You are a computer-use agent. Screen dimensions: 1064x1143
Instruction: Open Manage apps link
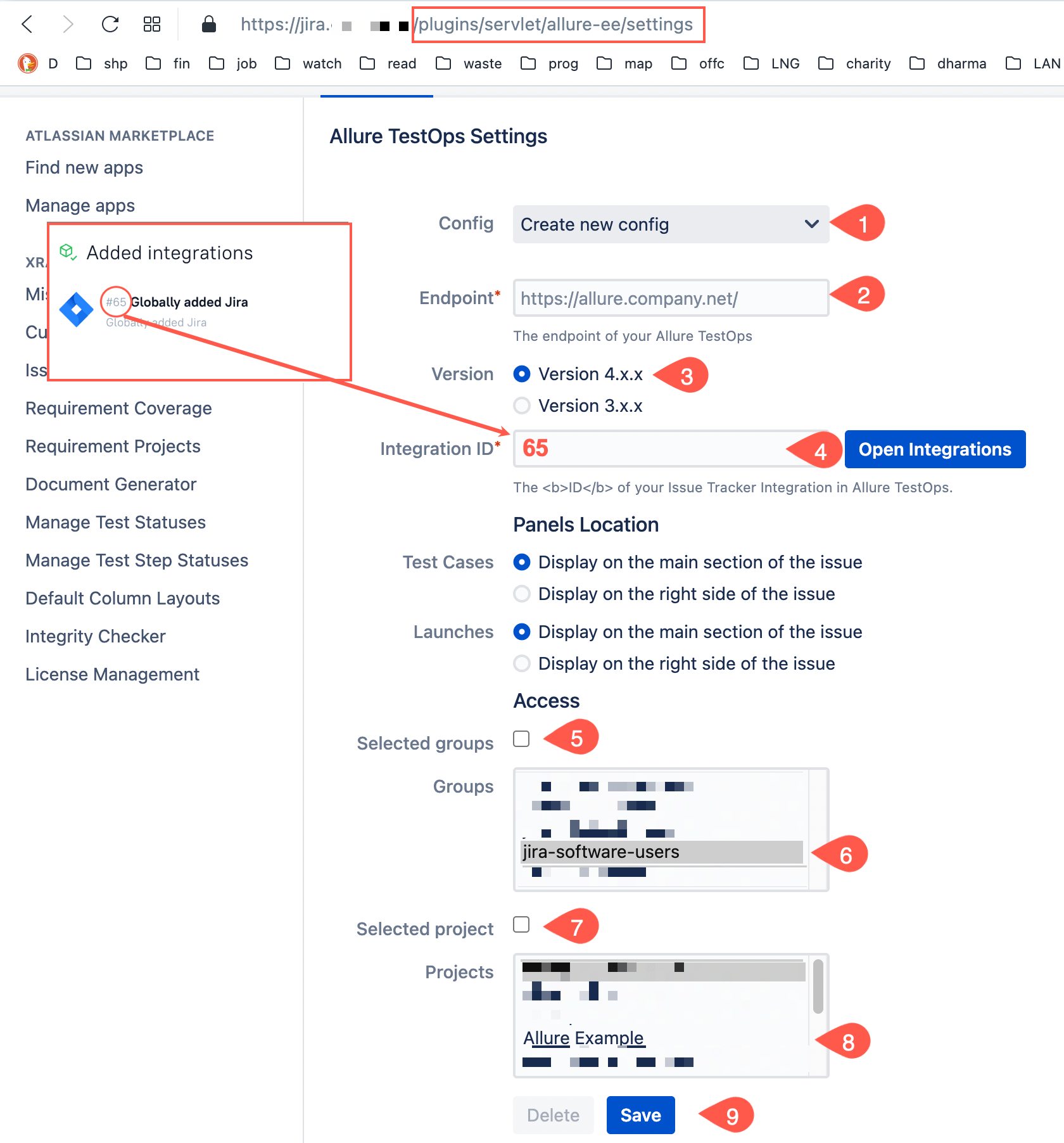pos(80,205)
